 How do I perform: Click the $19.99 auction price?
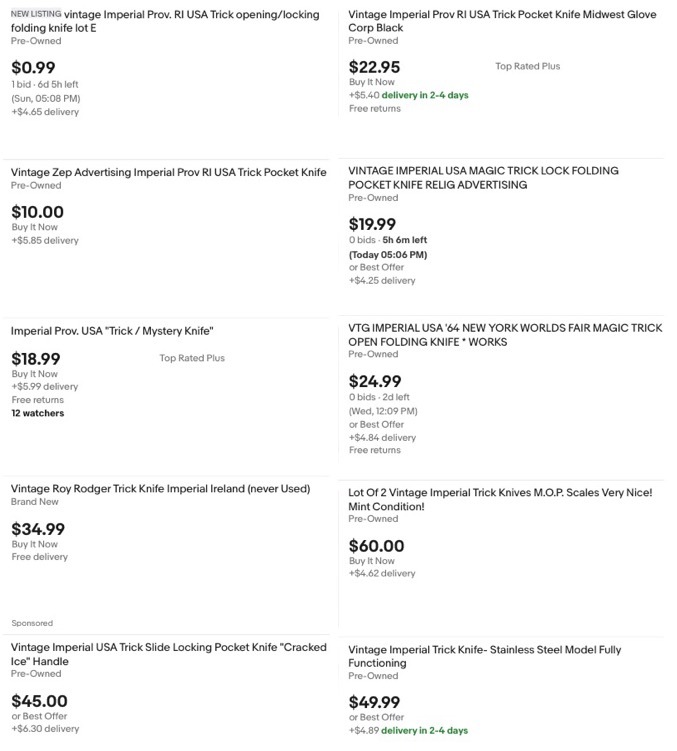pos(372,224)
